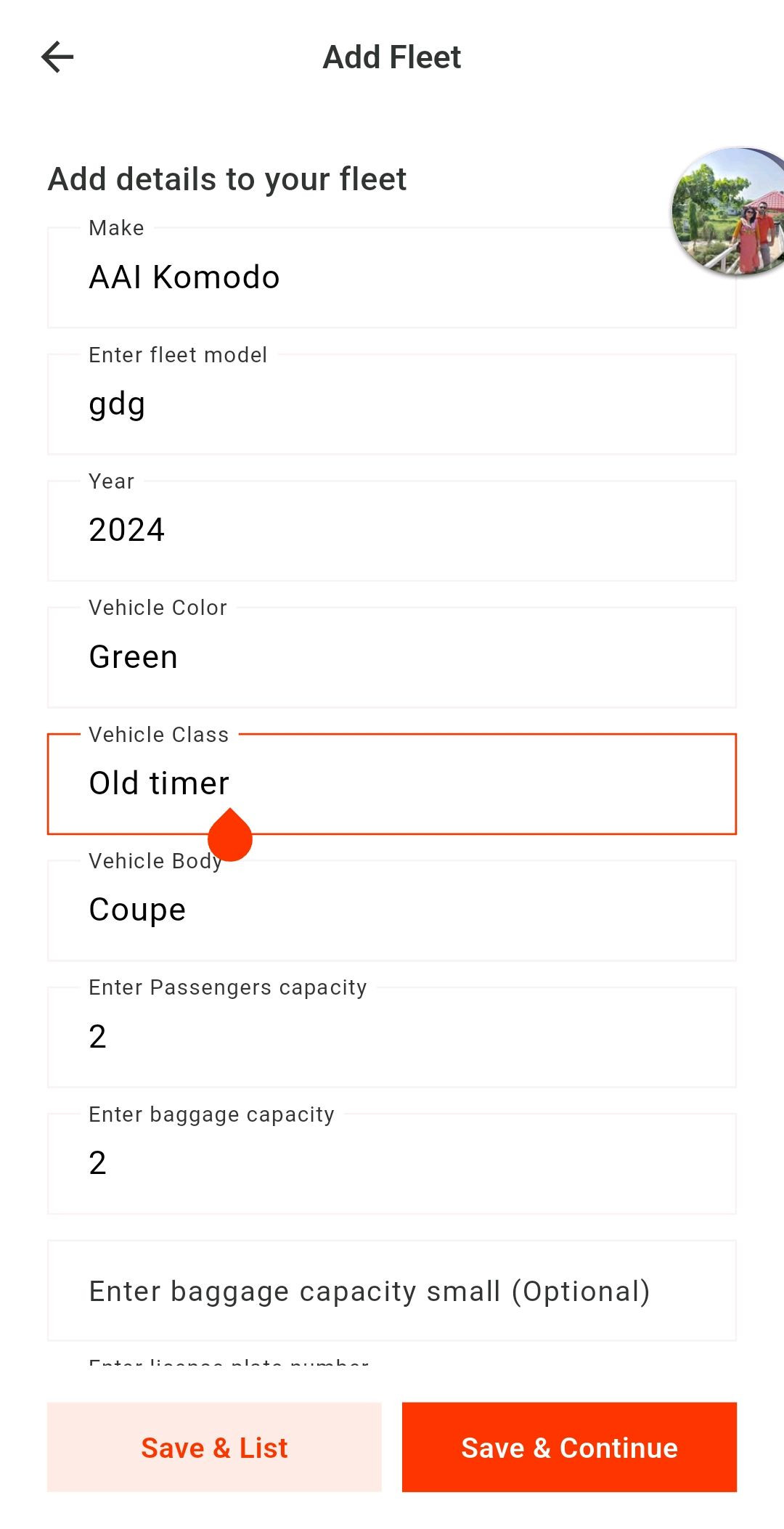Click the Enter fleet model label
784x1529 pixels.
(178, 355)
